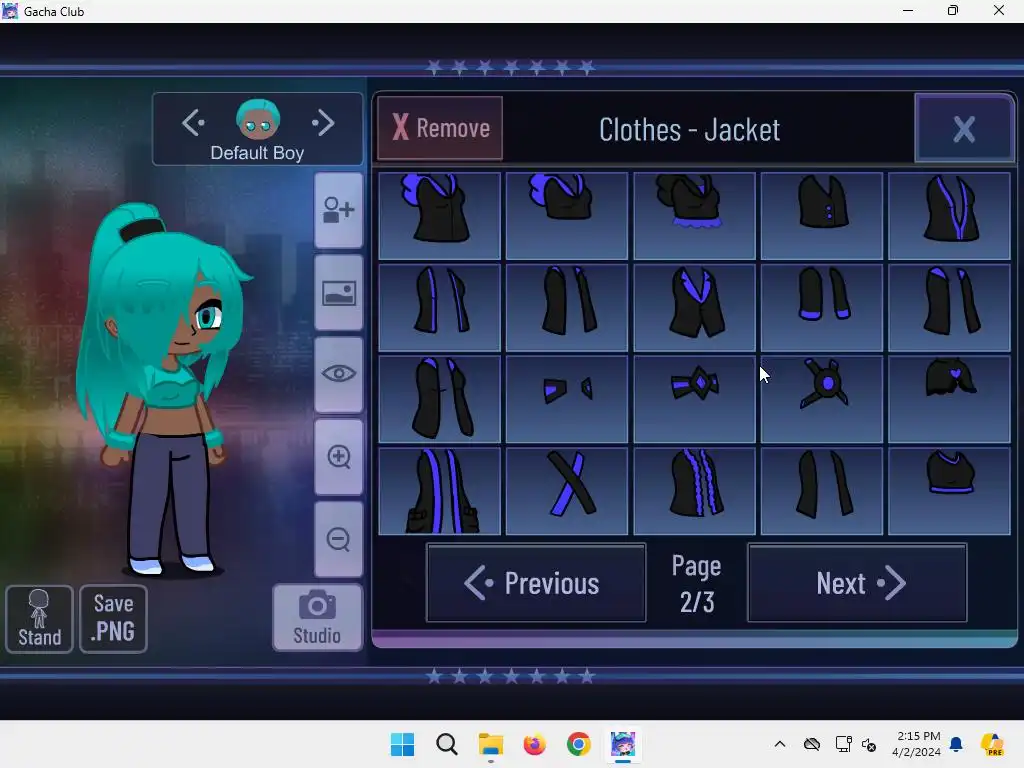Pick the crossed purple X straps item
Screen dimensions: 1024x768
coord(567,490)
